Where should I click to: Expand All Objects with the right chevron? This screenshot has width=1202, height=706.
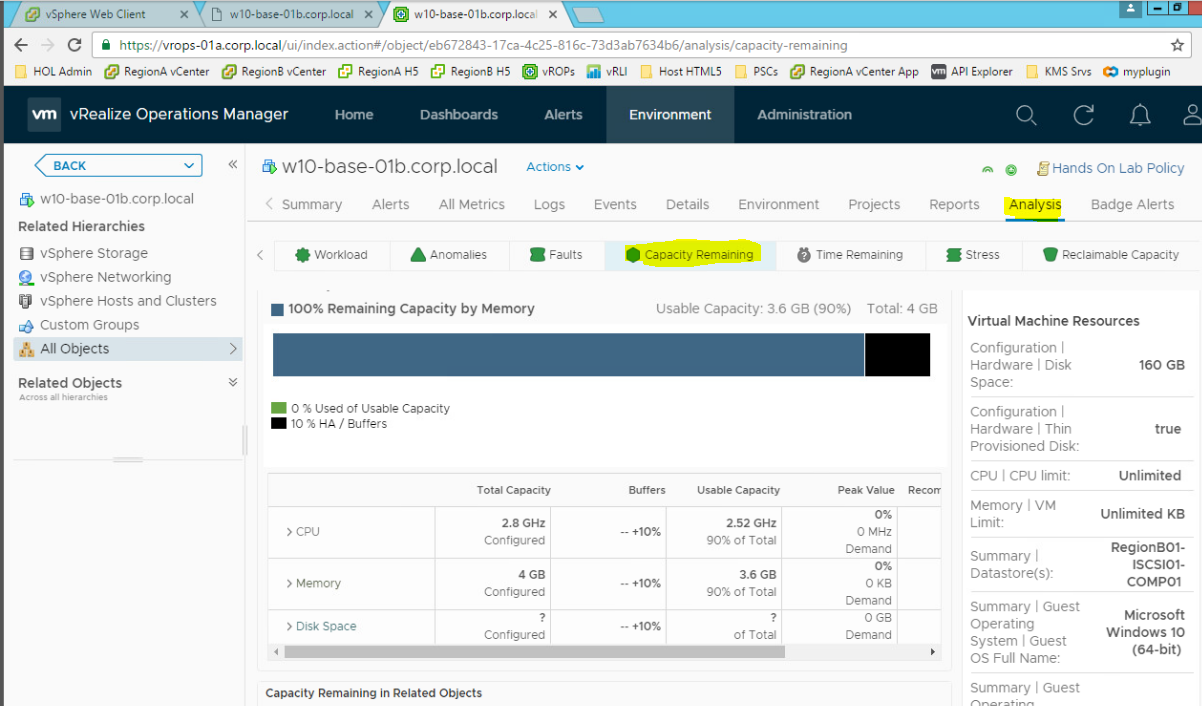pyautogui.click(x=233, y=349)
